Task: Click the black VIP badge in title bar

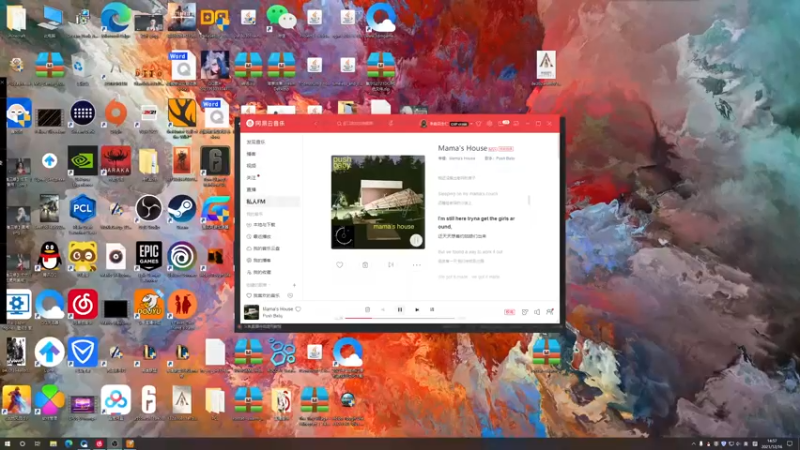Action: click(459, 123)
